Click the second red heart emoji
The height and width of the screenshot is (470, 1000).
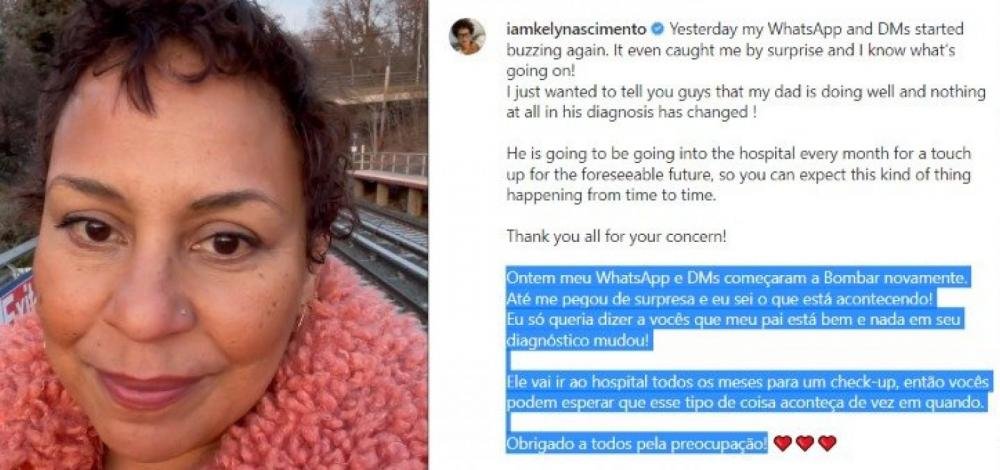tap(805, 443)
